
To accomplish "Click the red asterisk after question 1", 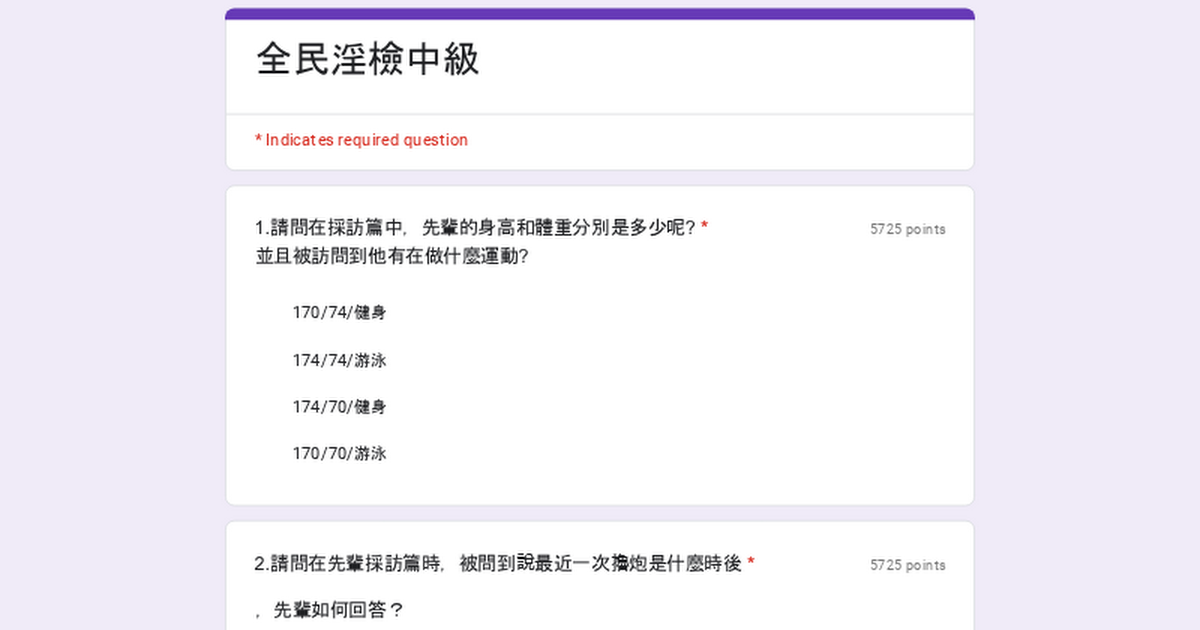I will [x=705, y=227].
